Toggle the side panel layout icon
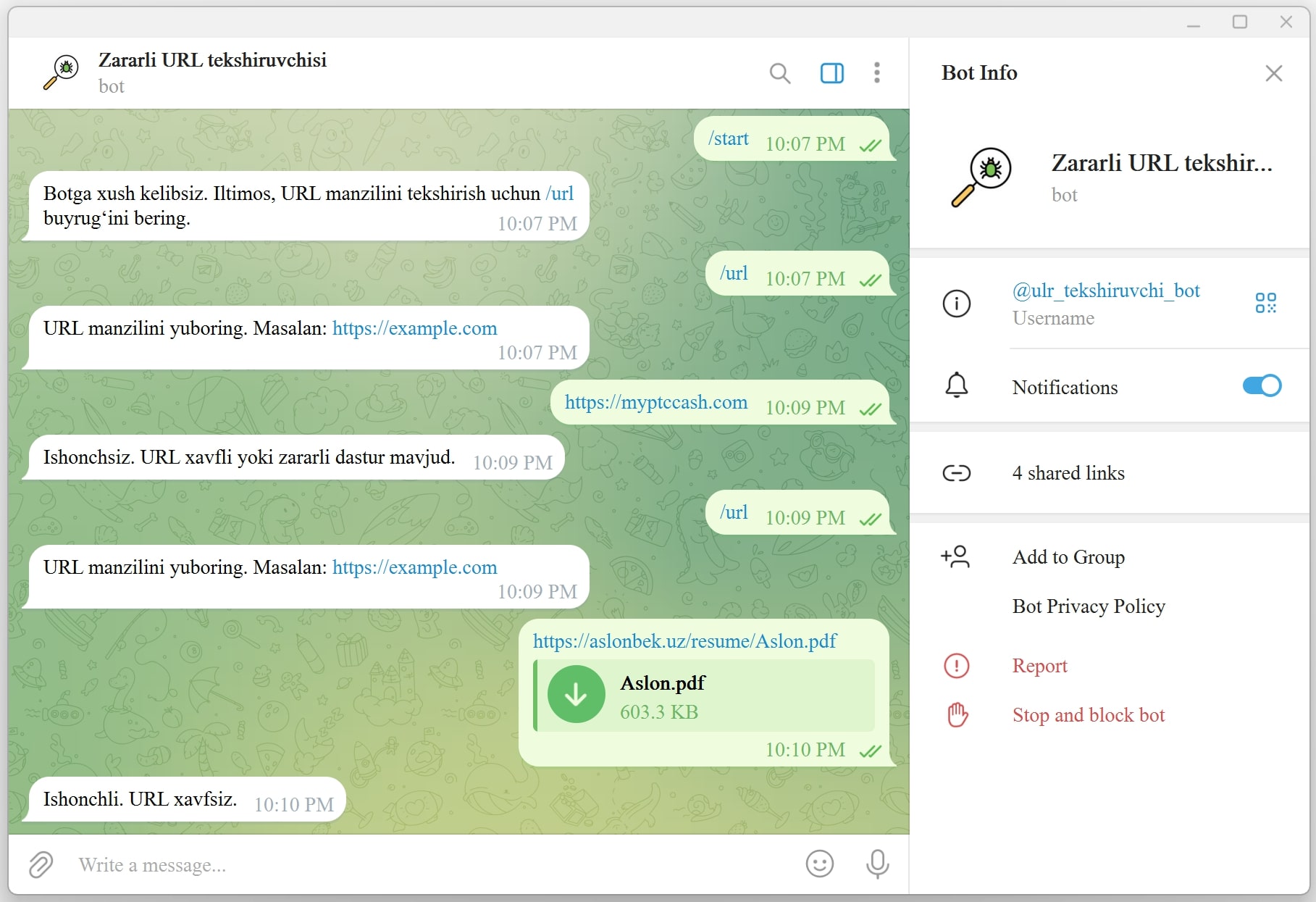Screen dimensions: 1316x902 (x=831, y=73)
